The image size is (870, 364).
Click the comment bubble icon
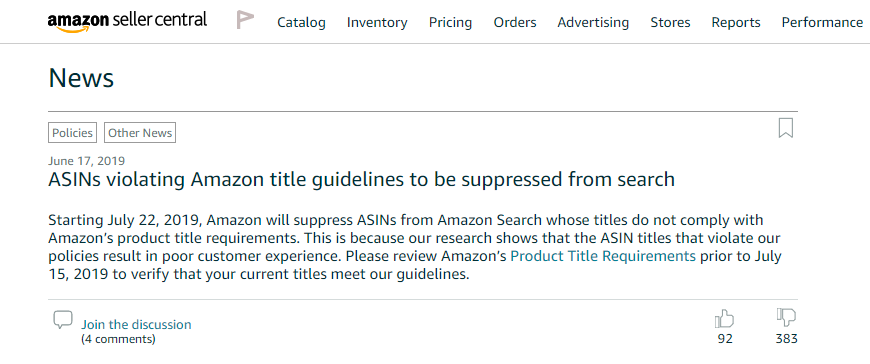tap(63, 320)
